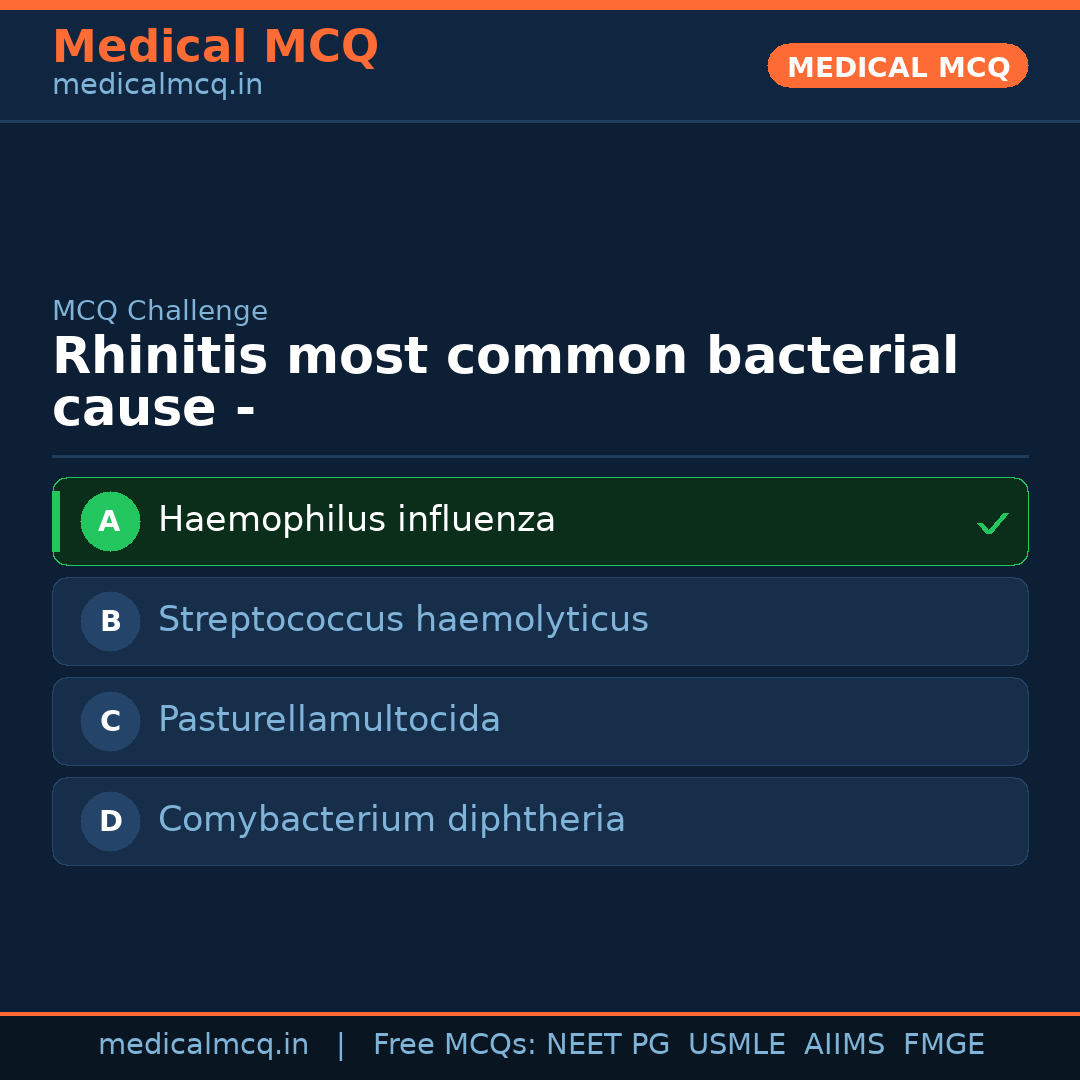Click the Medical MCQ header title

(x=215, y=47)
